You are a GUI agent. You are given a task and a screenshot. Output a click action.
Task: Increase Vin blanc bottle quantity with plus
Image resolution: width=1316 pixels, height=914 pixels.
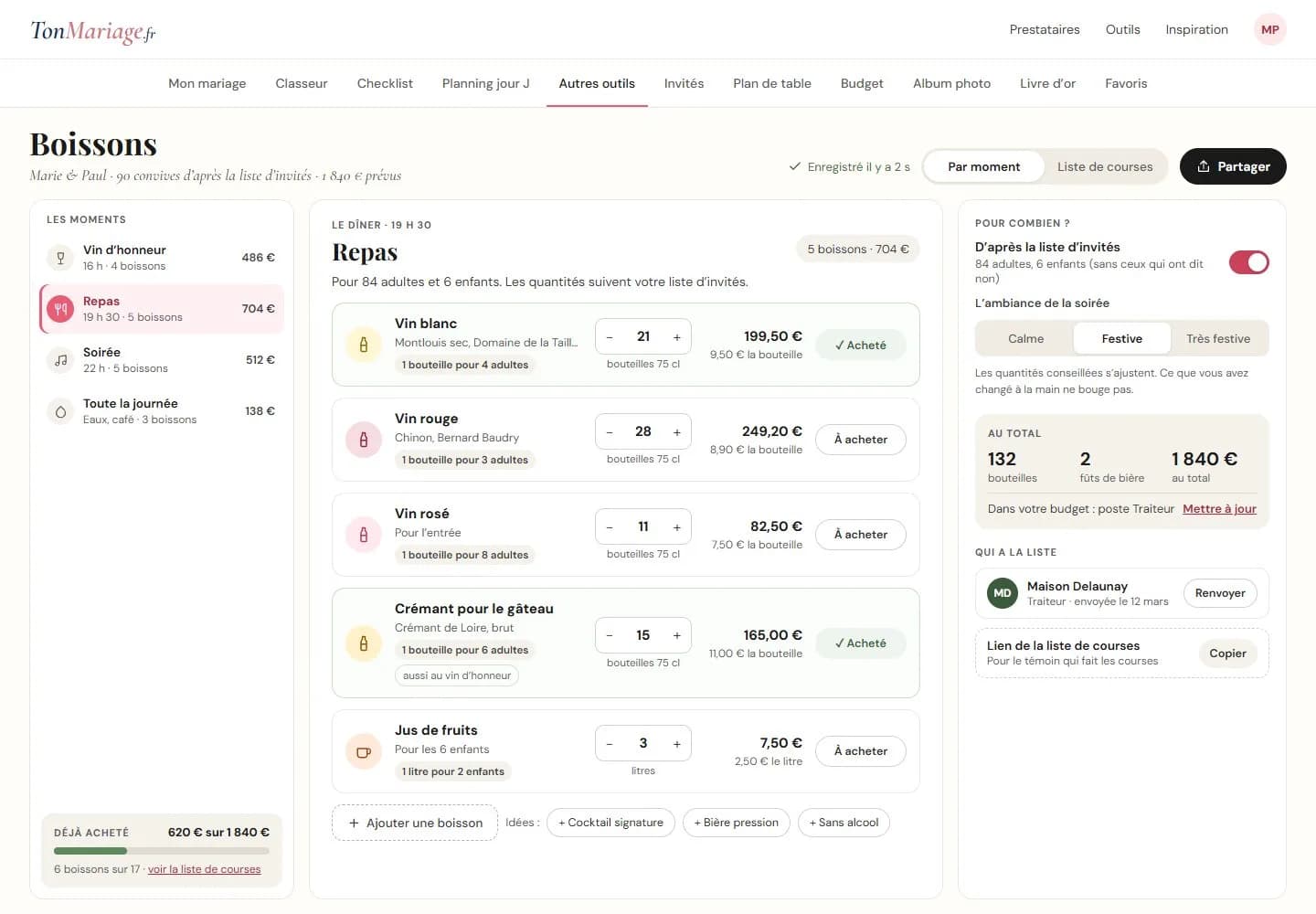coord(676,337)
